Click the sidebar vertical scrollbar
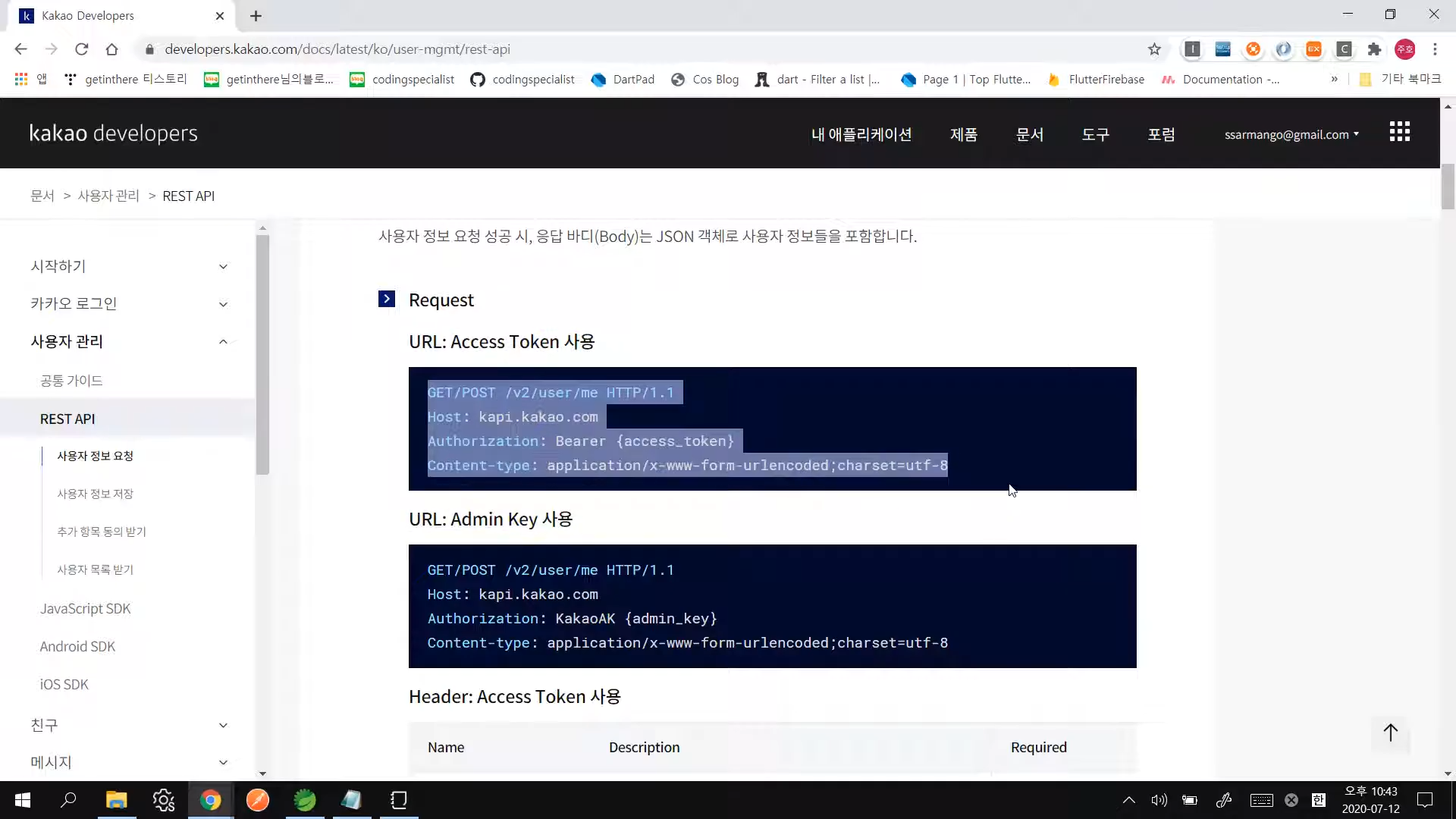1456x819 pixels. coord(262,354)
